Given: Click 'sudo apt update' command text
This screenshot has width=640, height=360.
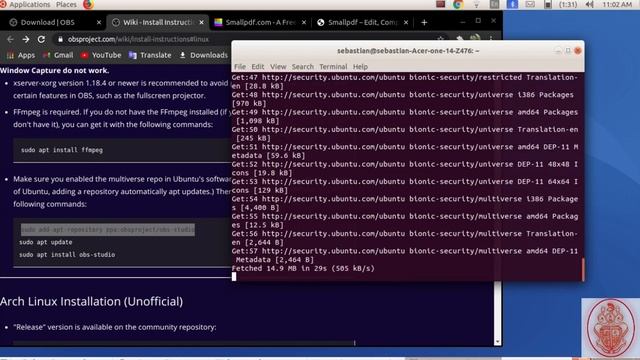Looking at the screenshot, I should pyautogui.click(x=46, y=242).
